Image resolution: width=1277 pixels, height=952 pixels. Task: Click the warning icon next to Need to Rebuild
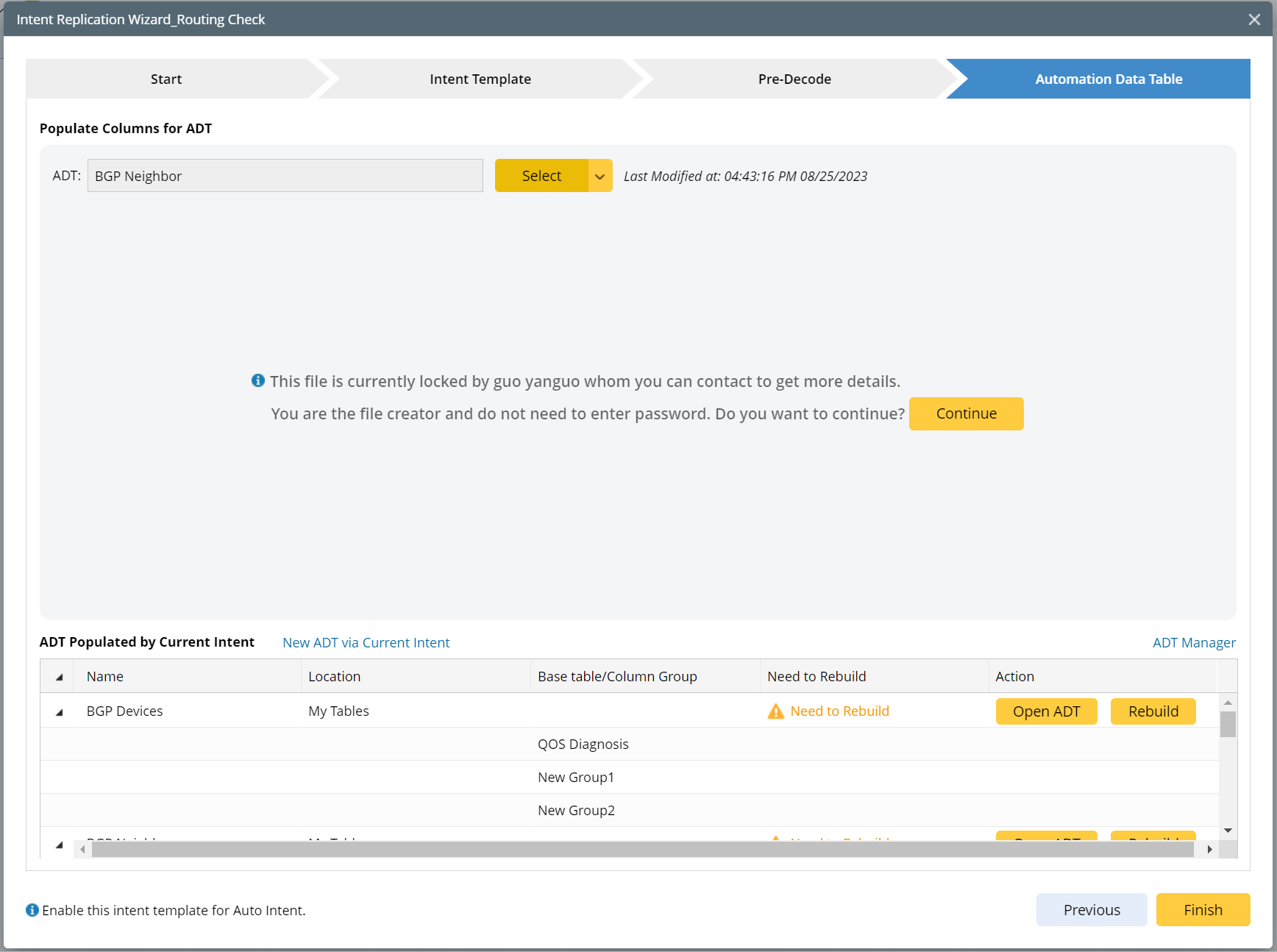775,711
